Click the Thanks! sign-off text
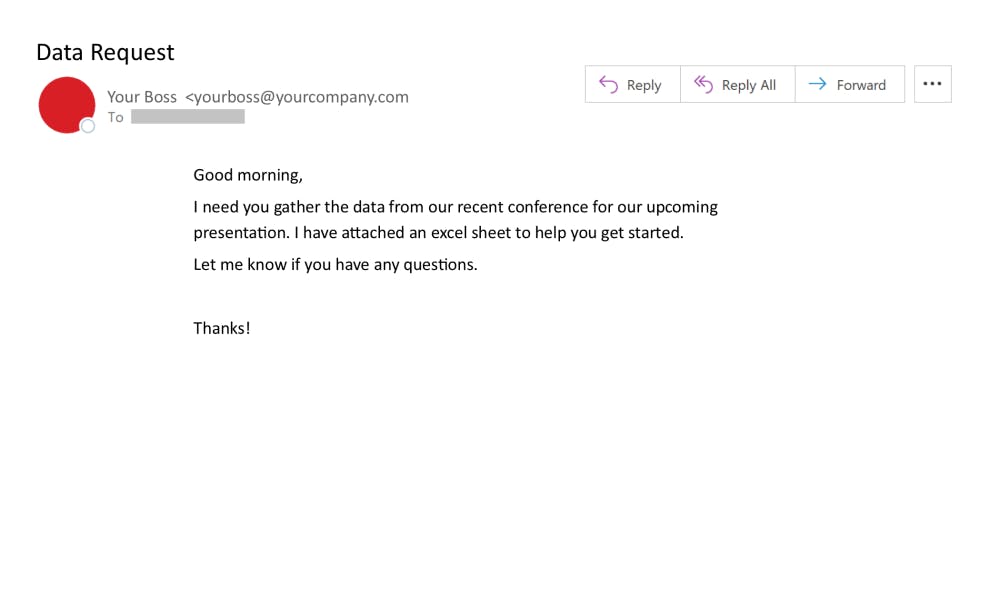 pos(222,328)
